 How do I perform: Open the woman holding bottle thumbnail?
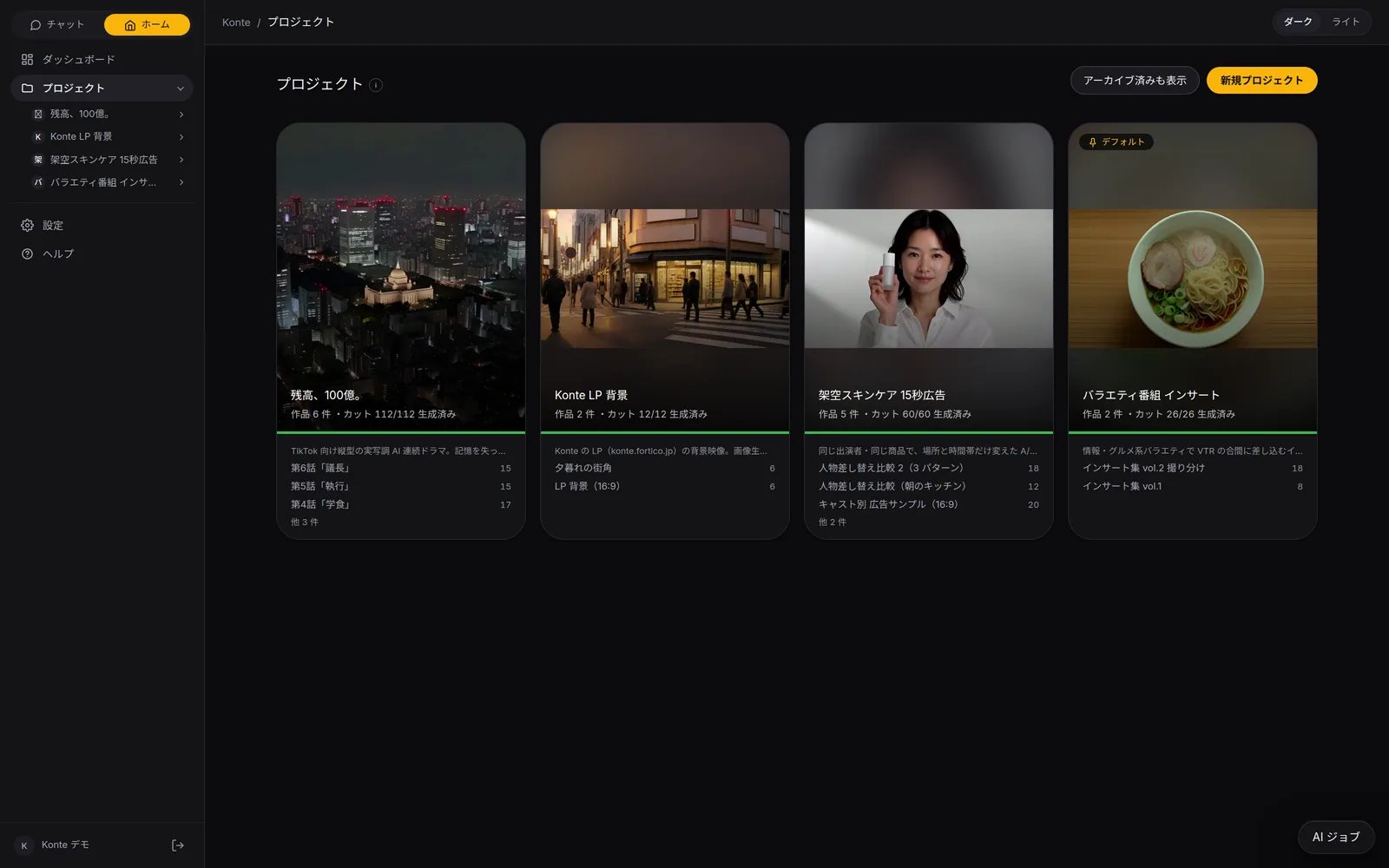click(929, 278)
